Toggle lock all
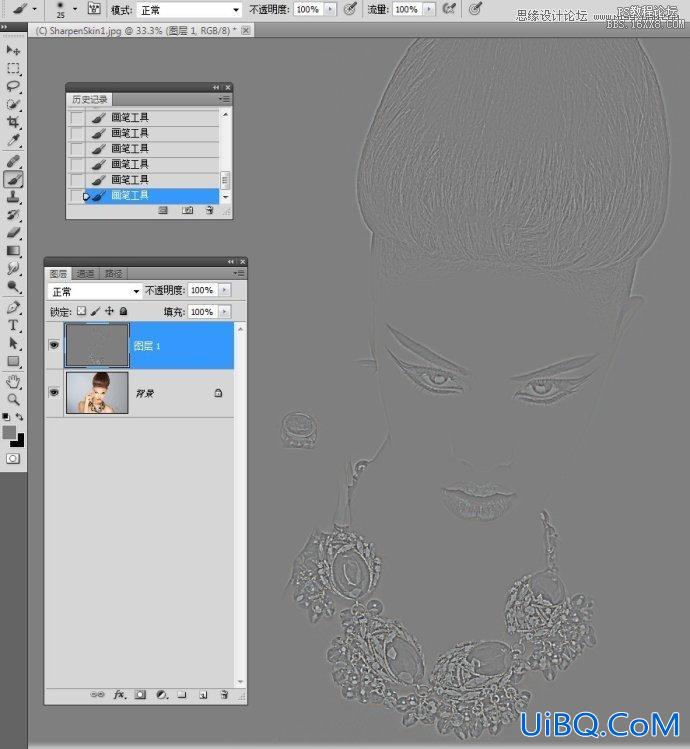This screenshot has width=690, height=749. pos(123,311)
